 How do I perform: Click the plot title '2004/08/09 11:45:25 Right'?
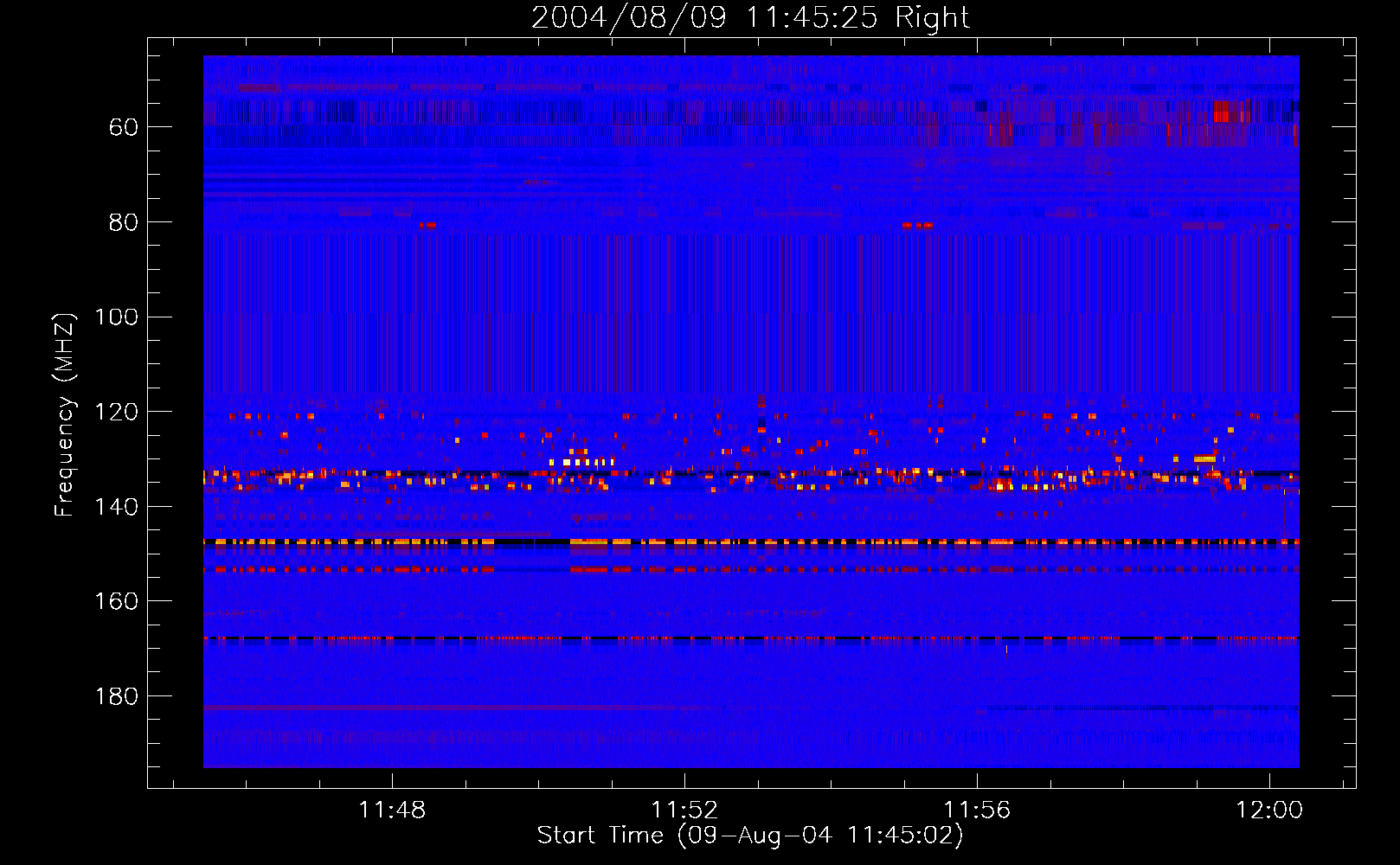click(750, 17)
